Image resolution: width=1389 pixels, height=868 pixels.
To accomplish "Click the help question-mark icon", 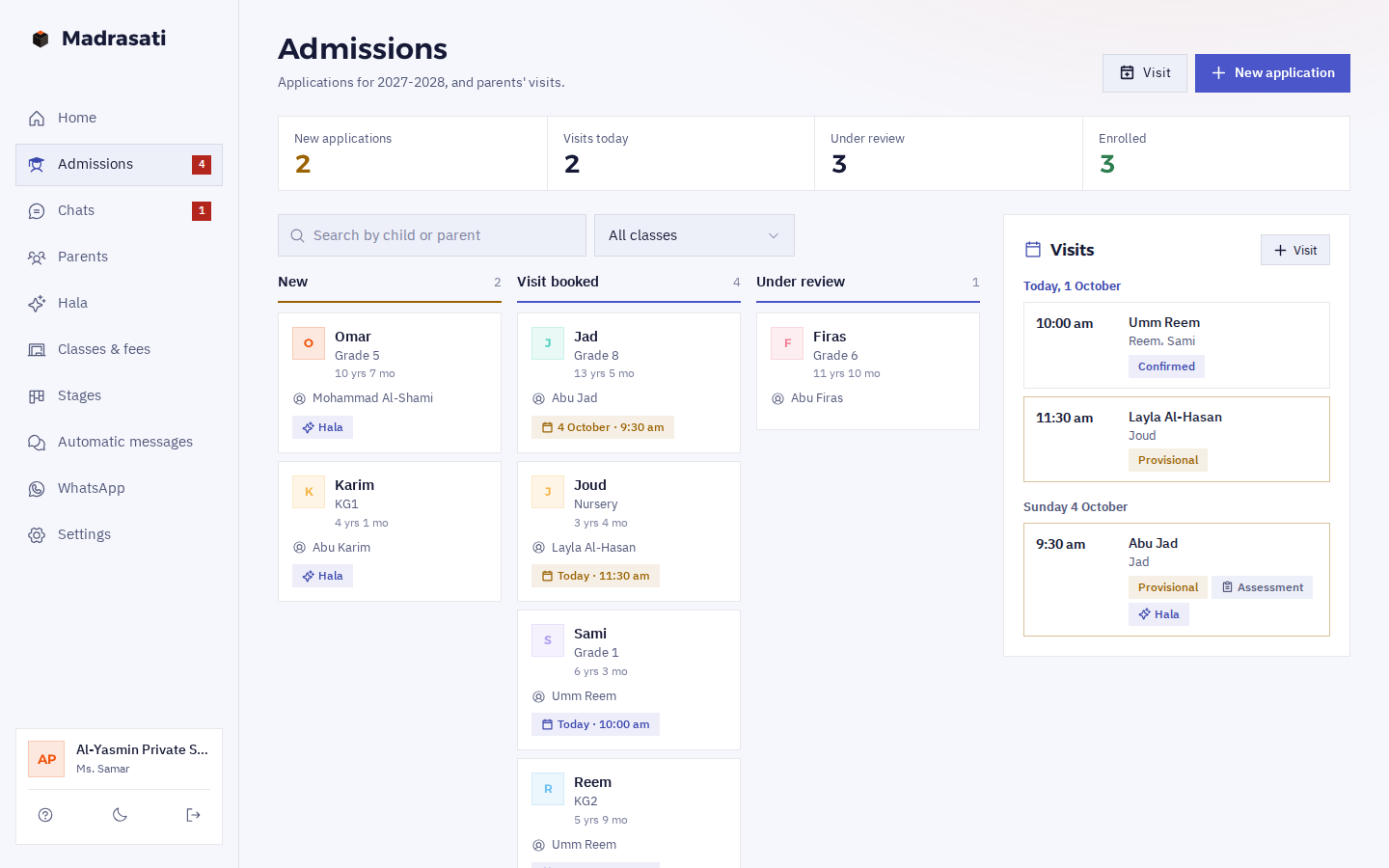I will [45, 815].
